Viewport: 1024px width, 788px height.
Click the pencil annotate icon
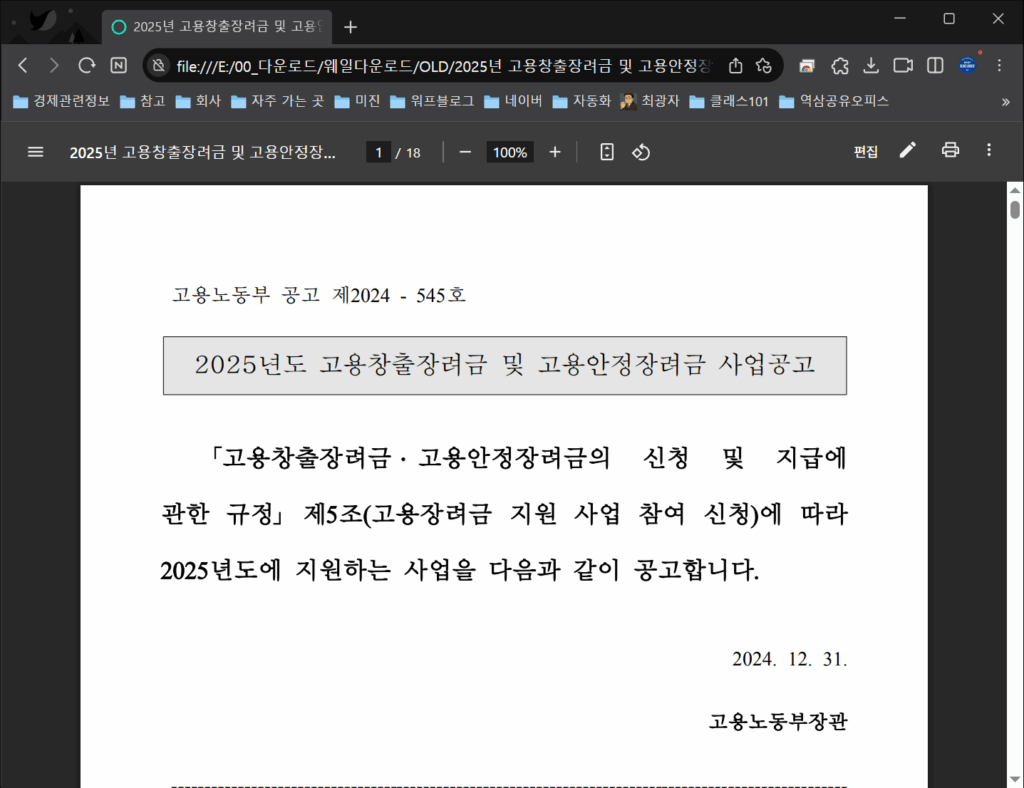(x=908, y=150)
